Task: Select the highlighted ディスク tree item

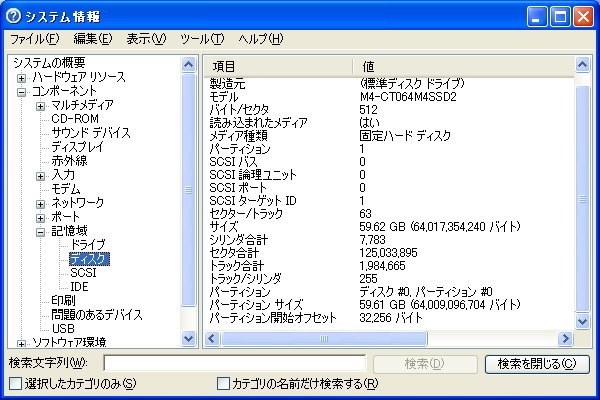Action: point(89,259)
